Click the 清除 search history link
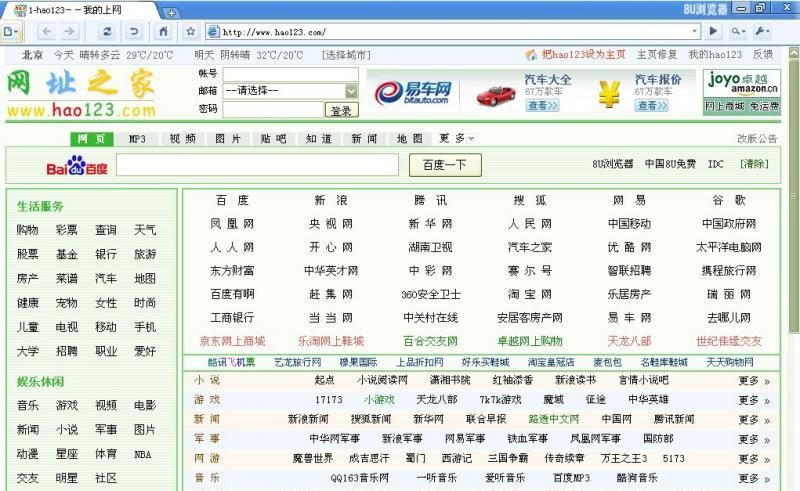This screenshot has height=491, width=800. pyautogui.click(x=754, y=164)
